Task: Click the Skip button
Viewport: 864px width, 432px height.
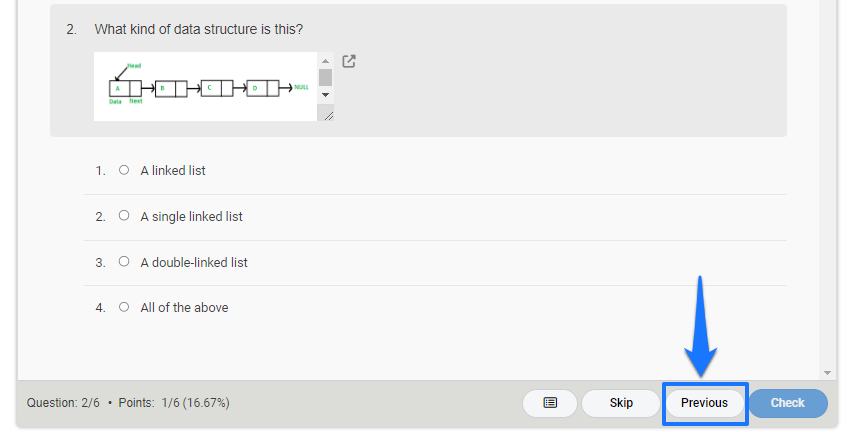Action: (621, 403)
